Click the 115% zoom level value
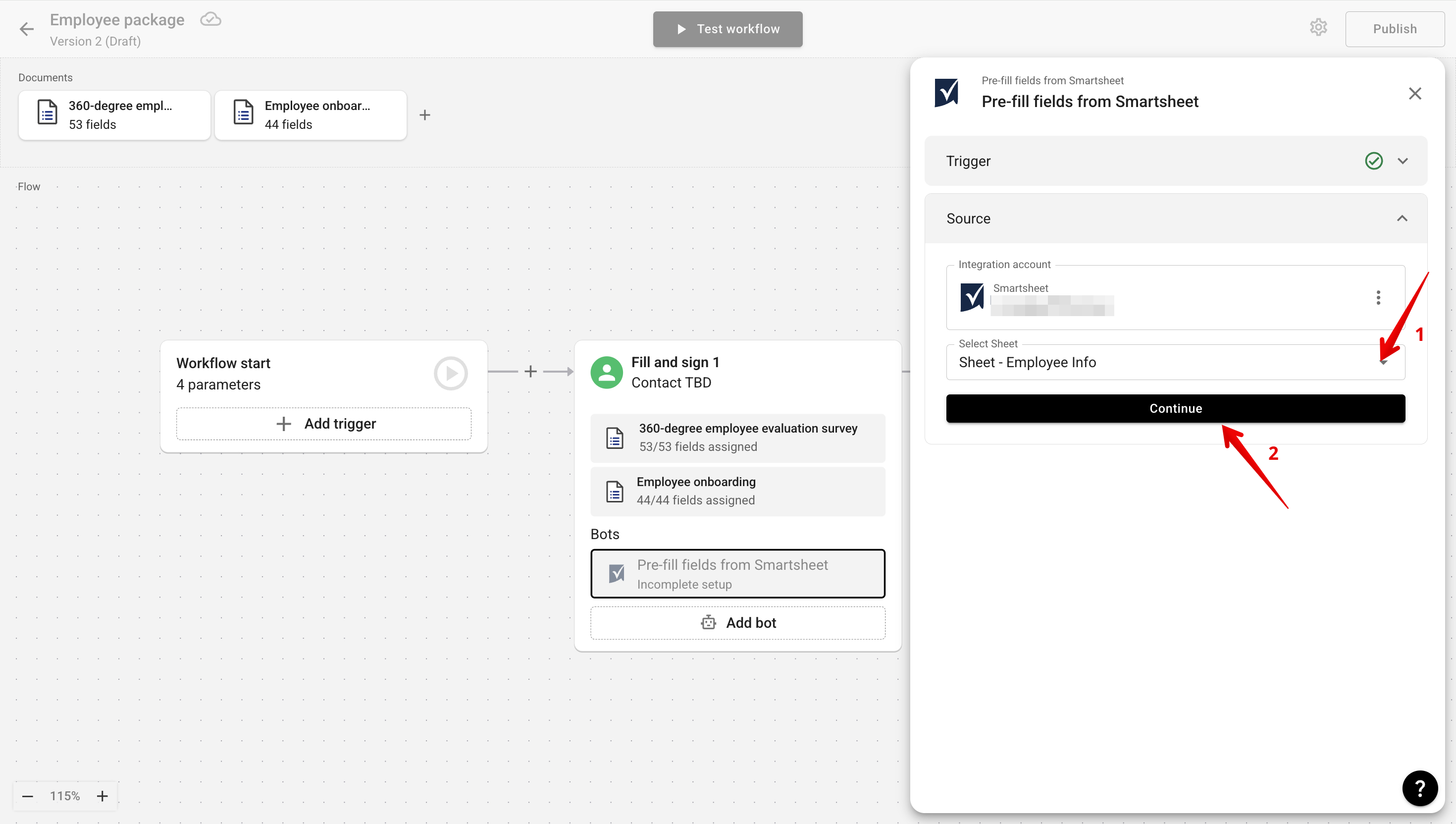The image size is (1456, 824). point(65,796)
